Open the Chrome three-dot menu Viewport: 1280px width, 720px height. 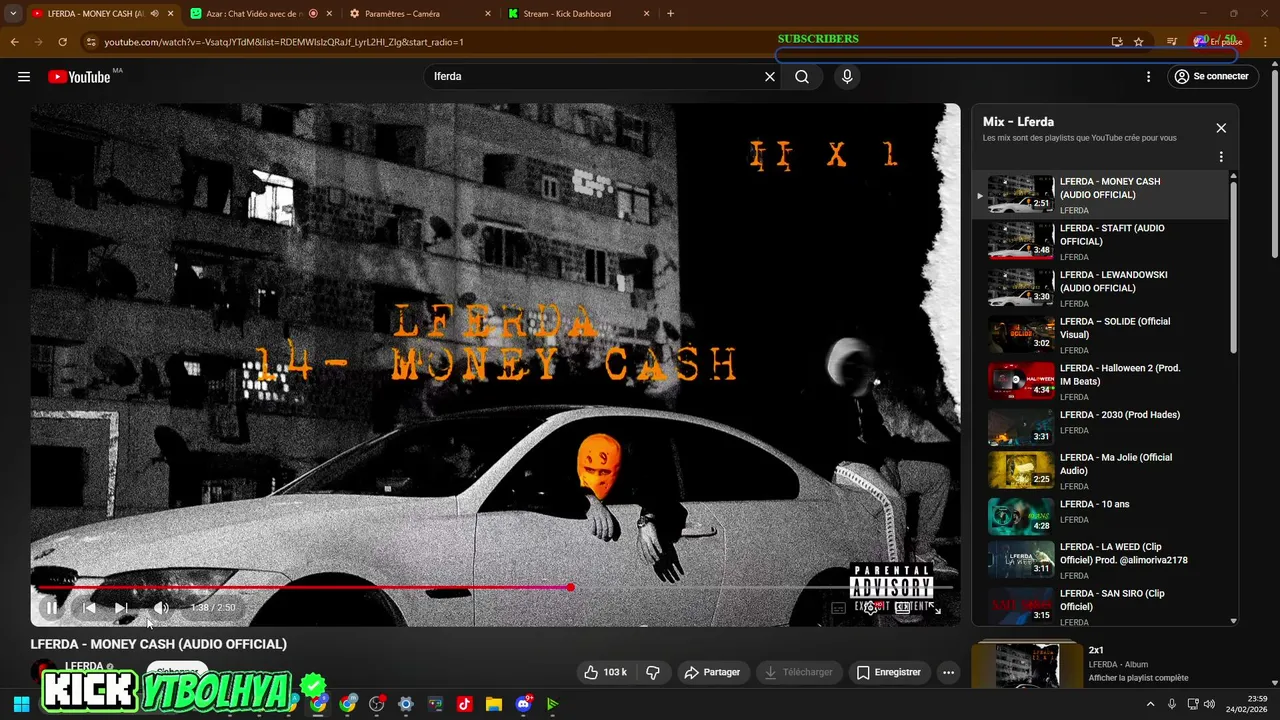click(x=1266, y=42)
